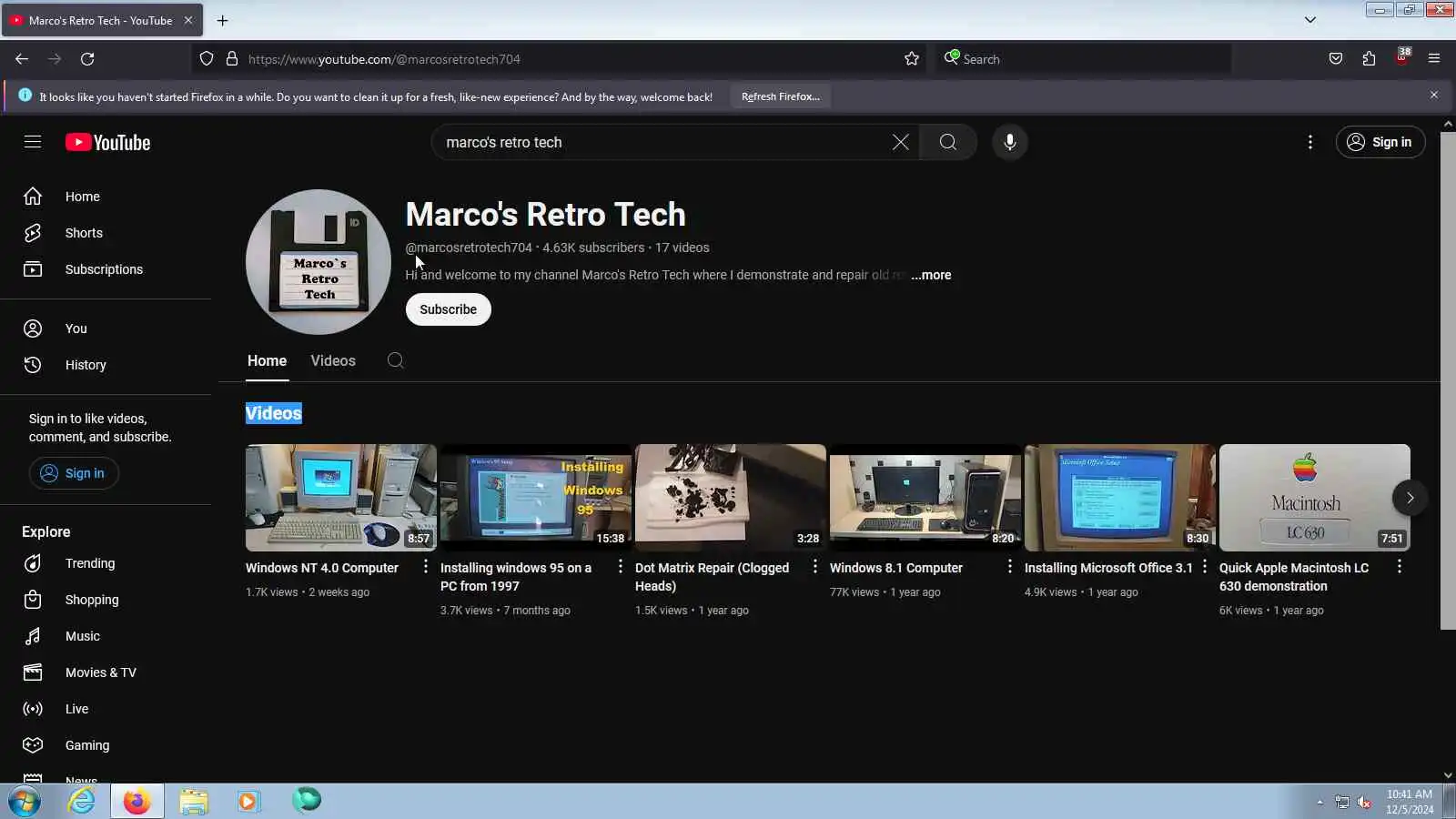Image resolution: width=1456 pixels, height=819 pixels.
Task: Show next videos with the carousel arrow
Action: 1410,498
